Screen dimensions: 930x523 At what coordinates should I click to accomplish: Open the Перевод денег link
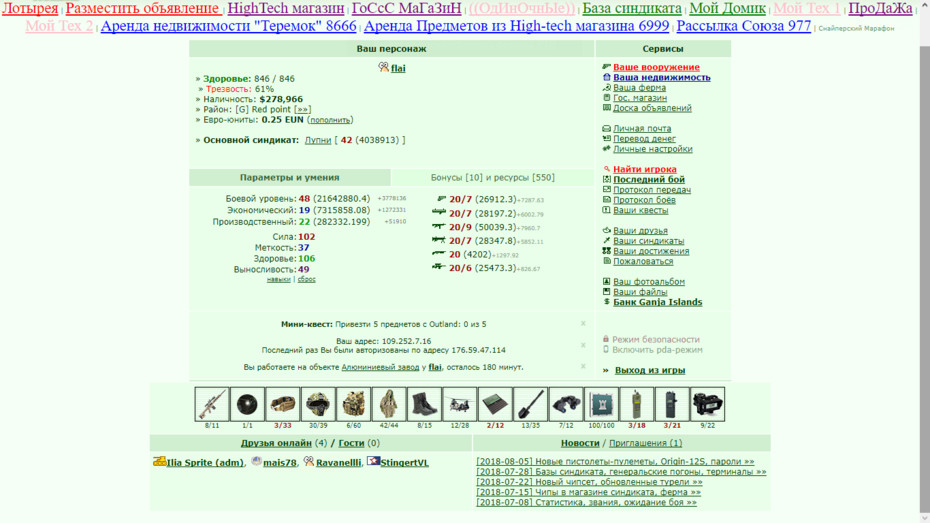[x=644, y=139]
